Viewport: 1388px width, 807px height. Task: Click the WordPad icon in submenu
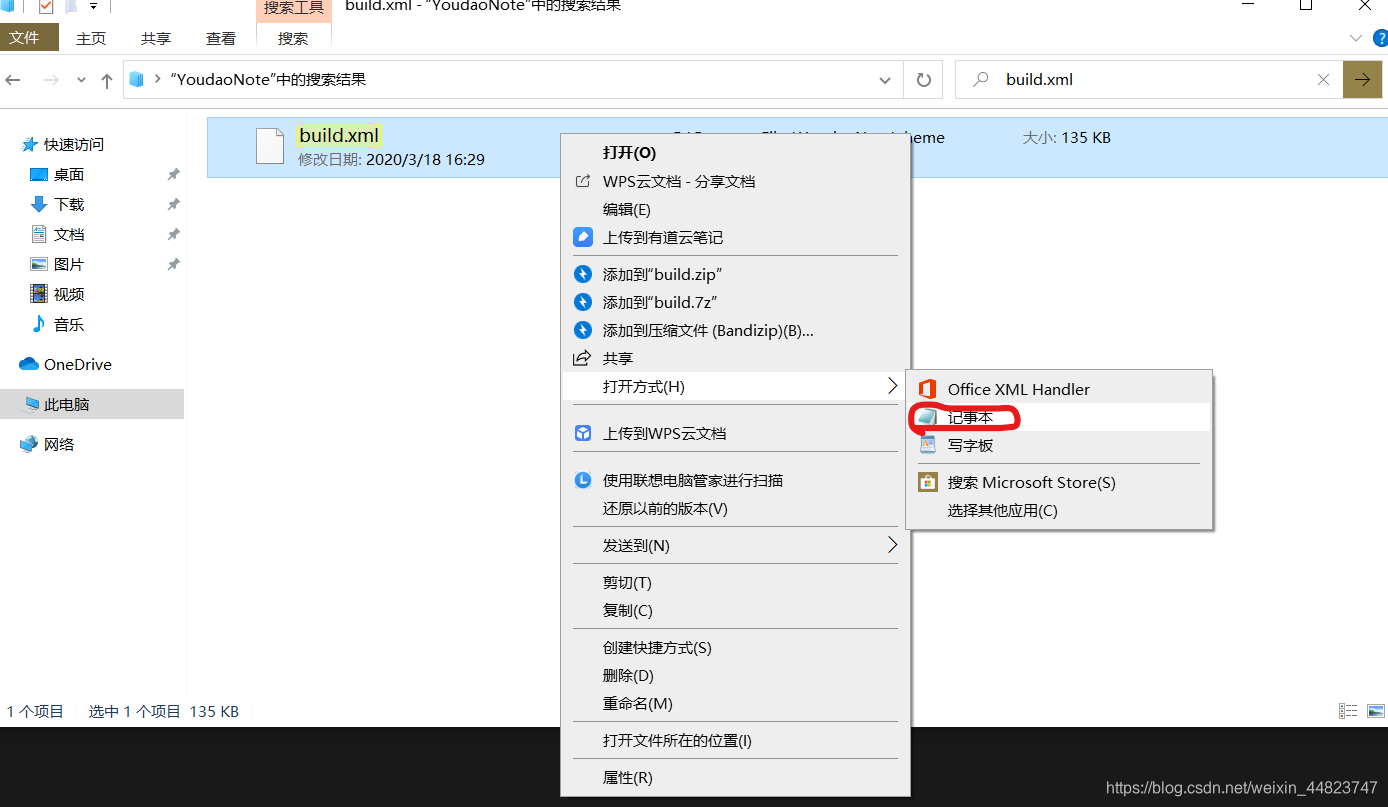pyautogui.click(x=928, y=445)
